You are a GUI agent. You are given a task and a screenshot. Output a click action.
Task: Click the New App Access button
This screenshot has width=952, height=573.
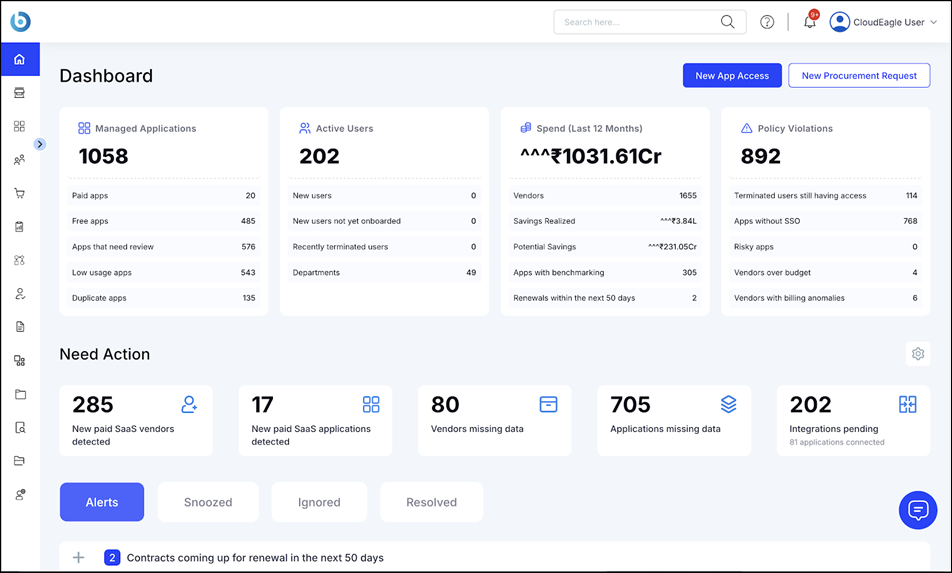(732, 76)
